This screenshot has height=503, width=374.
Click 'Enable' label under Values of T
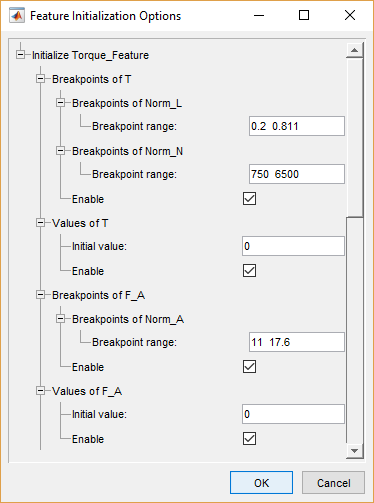click(x=88, y=271)
